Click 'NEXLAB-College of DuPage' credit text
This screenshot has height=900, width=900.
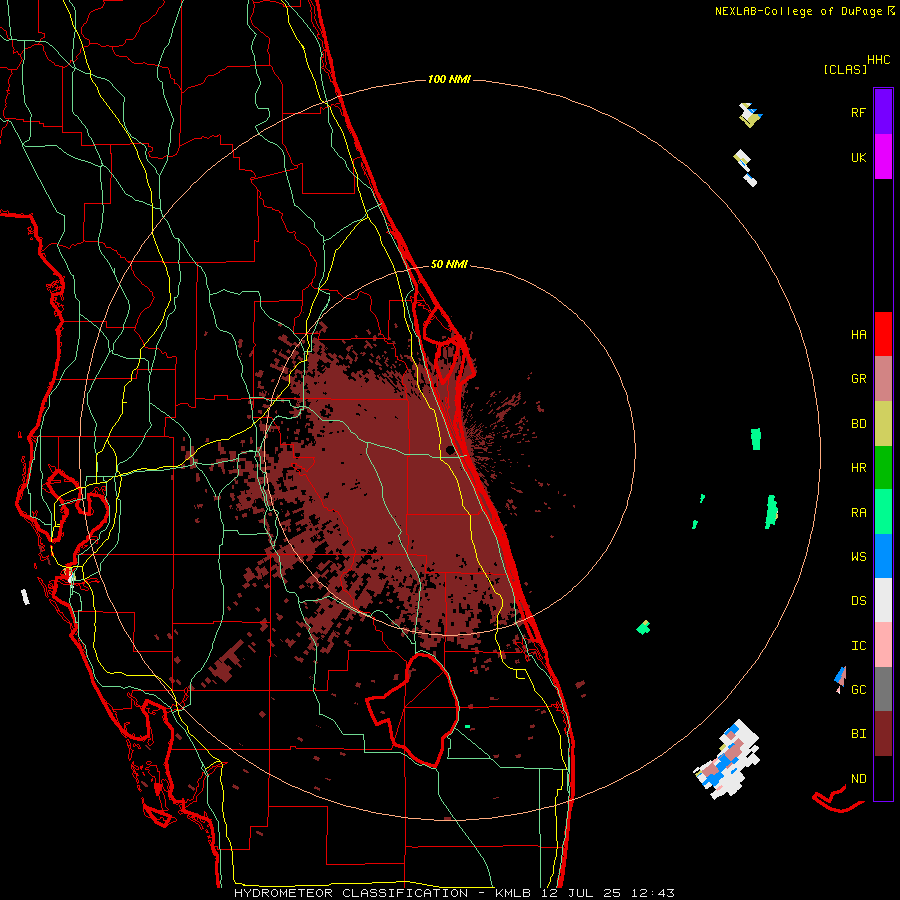pyautogui.click(x=798, y=11)
